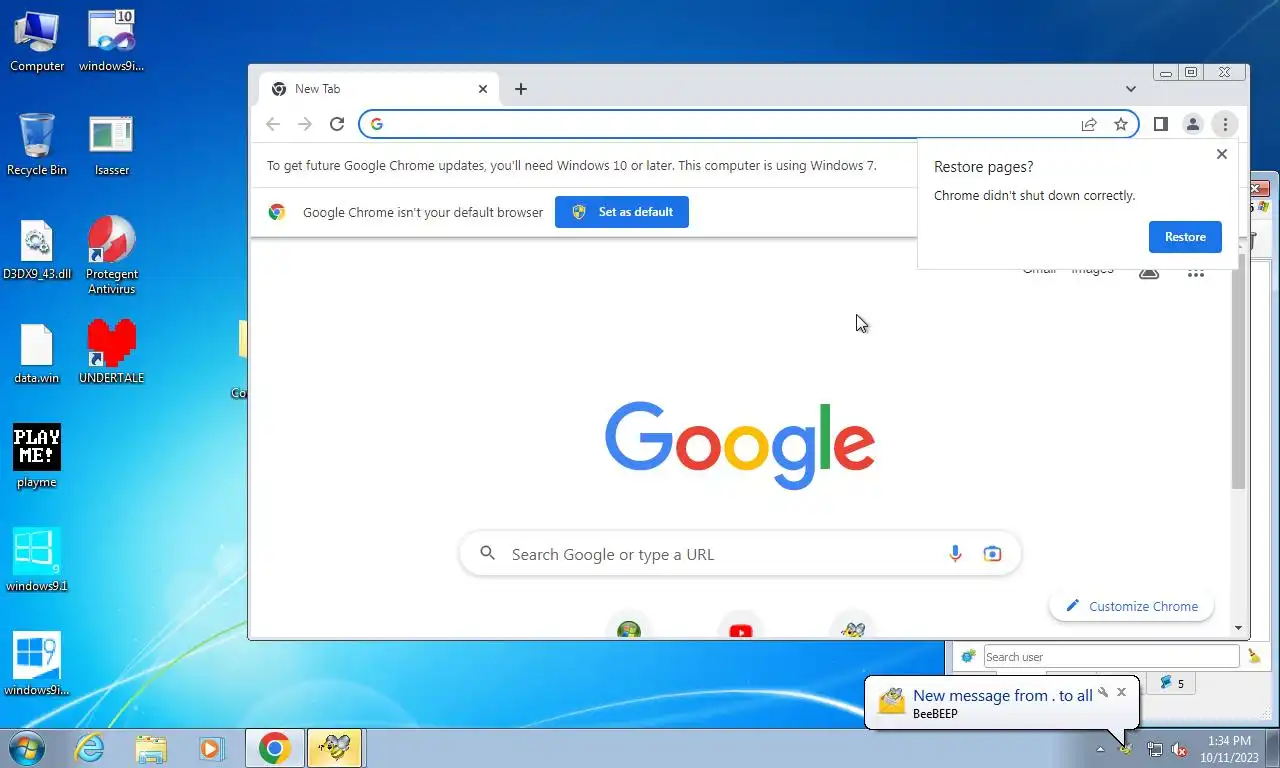Select the UNDERTALE heart shortcut
The width and height of the screenshot is (1280, 768).
click(x=111, y=351)
